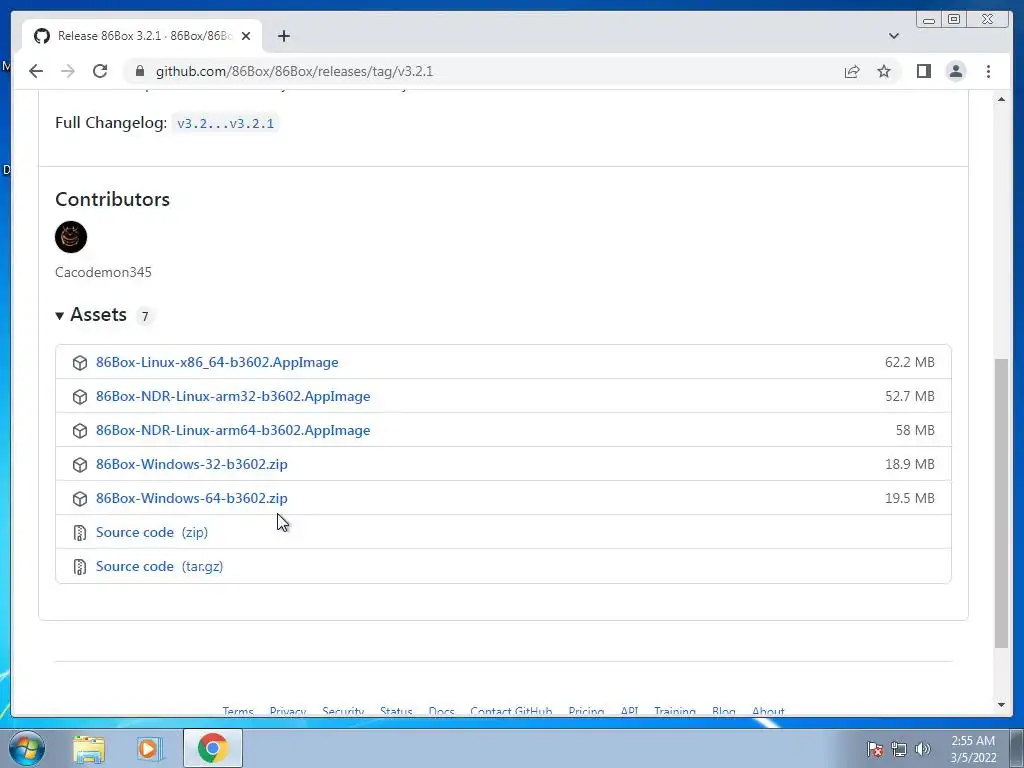Screen dimensions: 1024x768
Task: Open the tab search dropdown arrow
Action: (893, 36)
